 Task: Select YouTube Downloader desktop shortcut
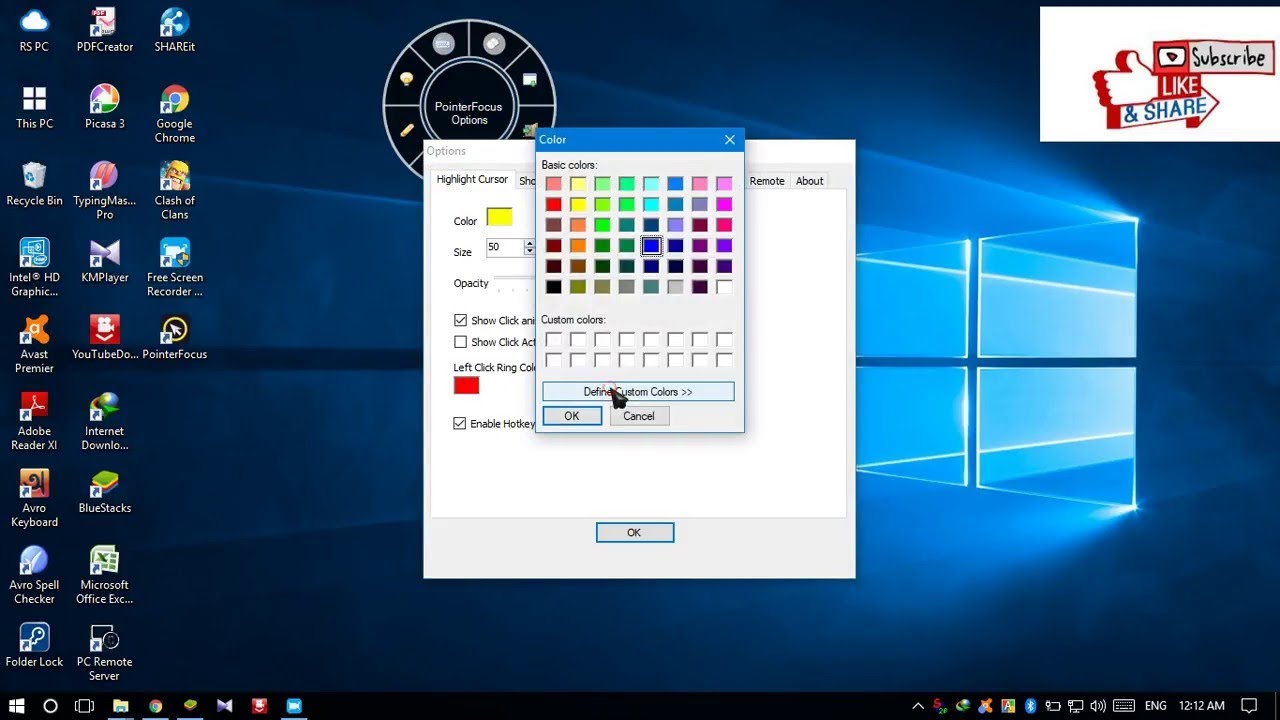(105, 338)
